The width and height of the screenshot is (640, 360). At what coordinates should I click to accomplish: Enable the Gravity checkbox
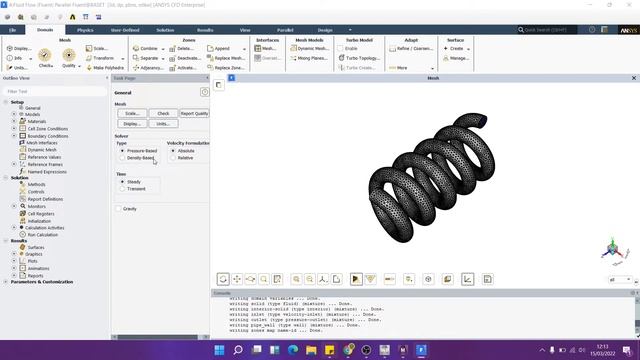(119, 209)
